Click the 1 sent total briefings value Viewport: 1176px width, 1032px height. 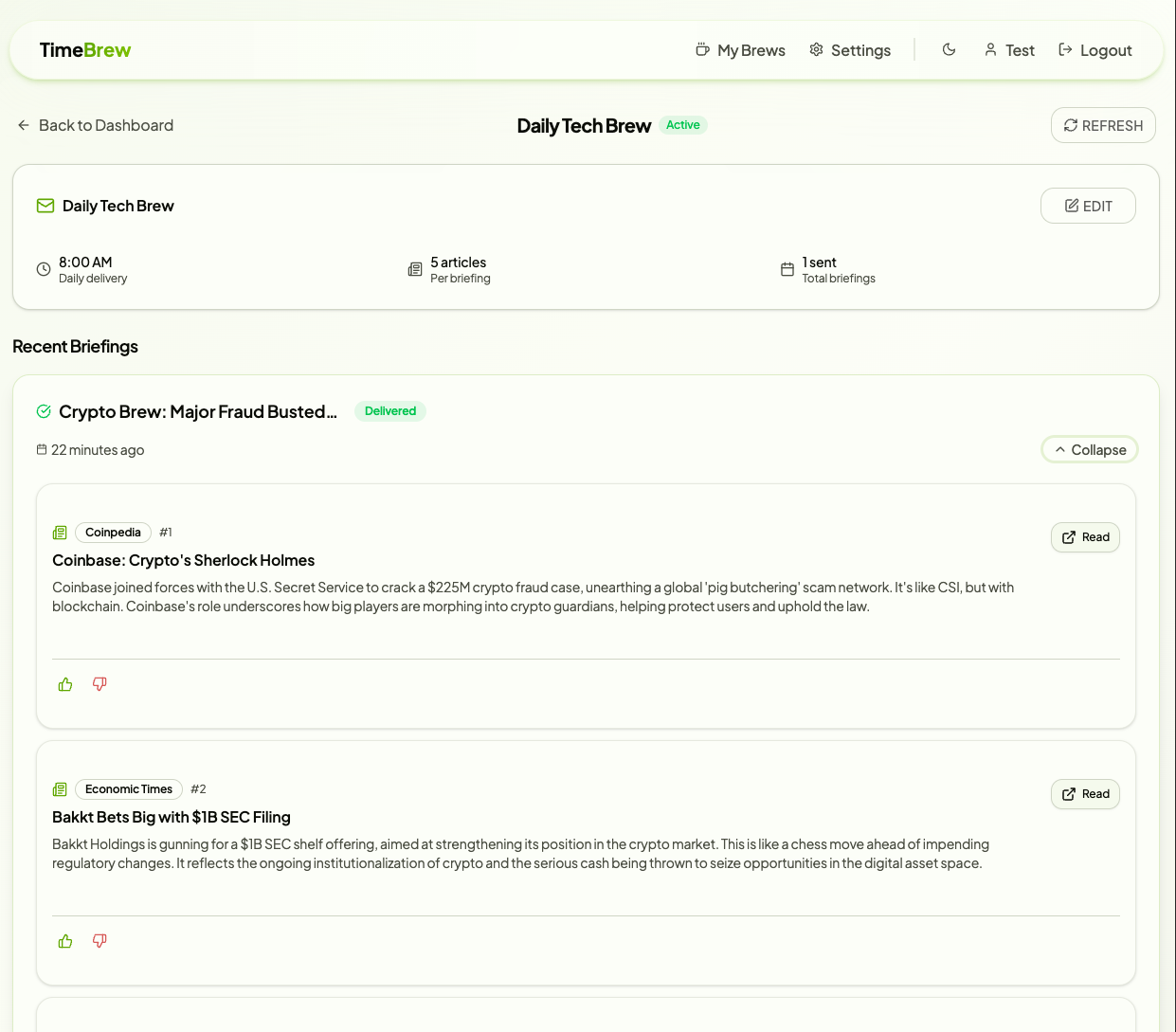[820, 263]
